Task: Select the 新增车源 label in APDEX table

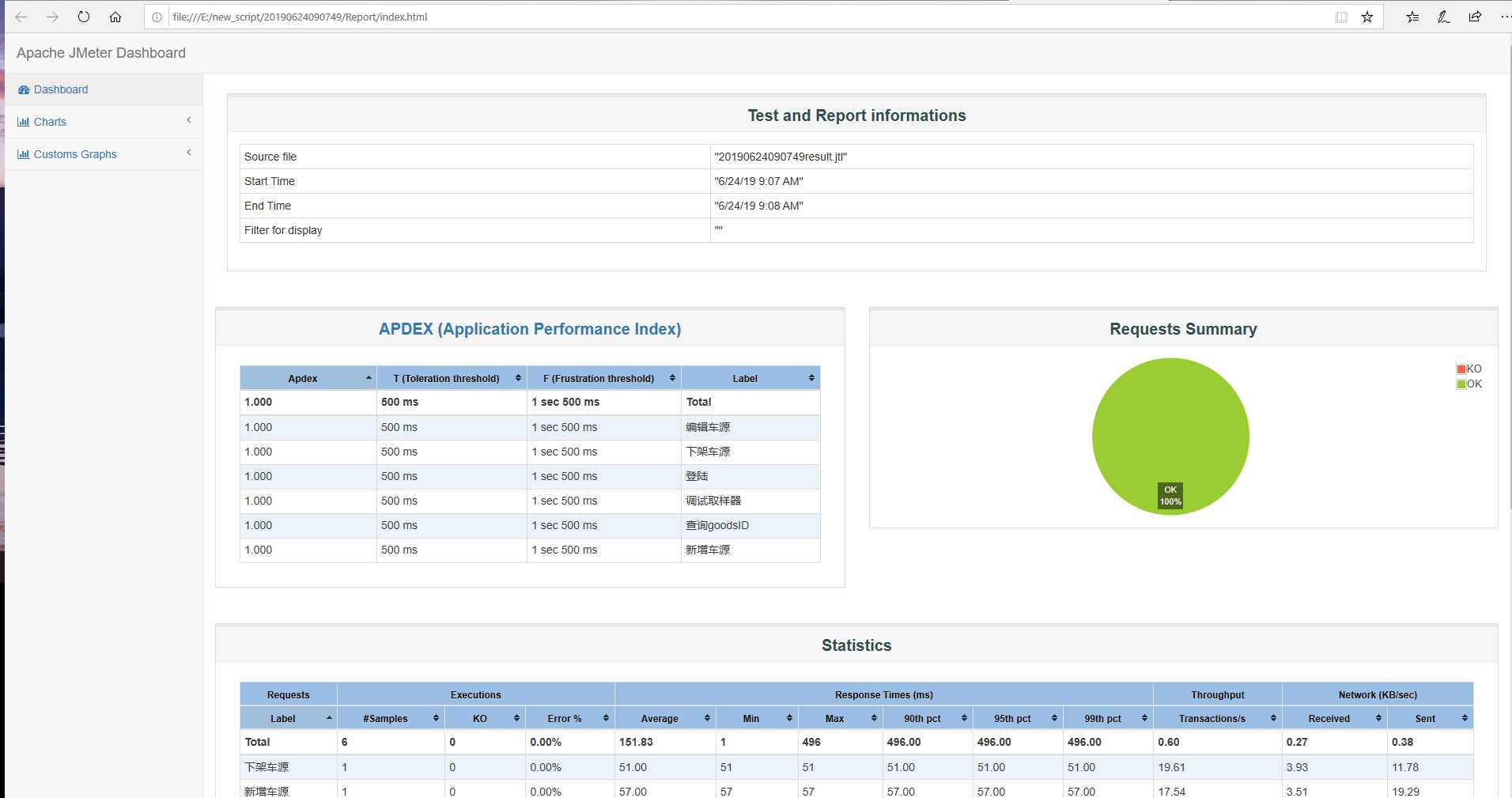Action: pos(708,550)
